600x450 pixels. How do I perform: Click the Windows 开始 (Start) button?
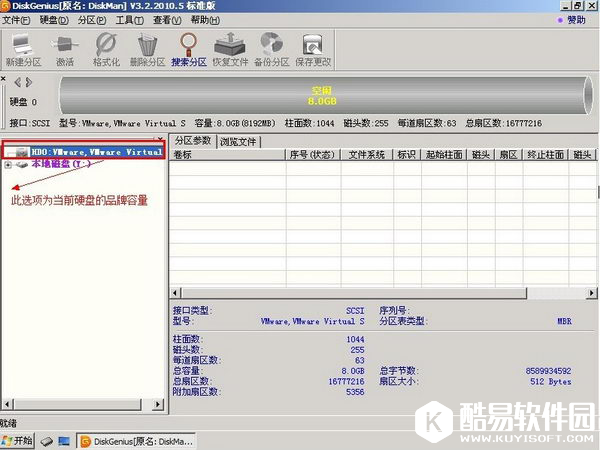coord(18,440)
